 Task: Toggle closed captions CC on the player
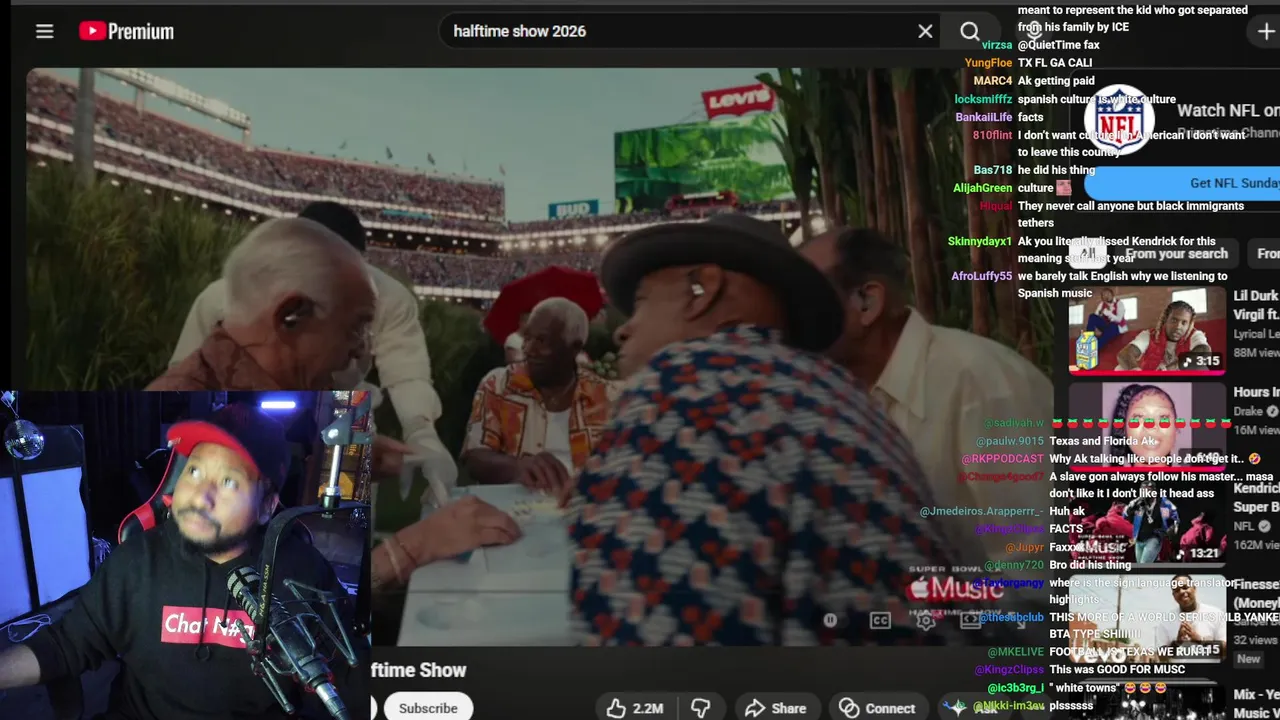880,620
